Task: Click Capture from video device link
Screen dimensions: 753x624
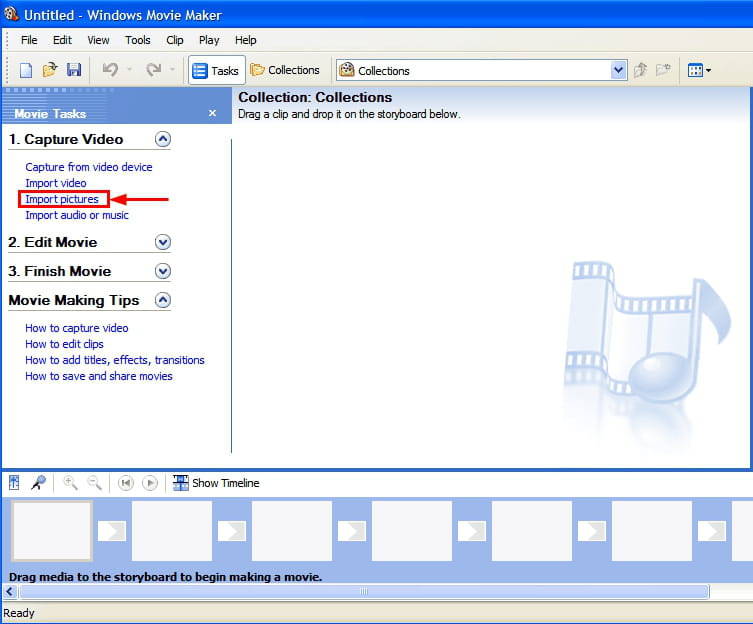Action: tap(89, 167)
